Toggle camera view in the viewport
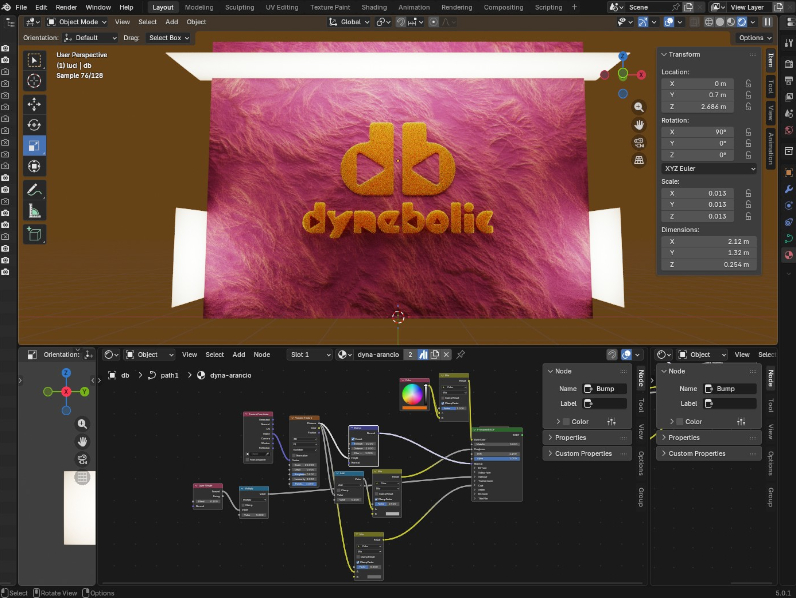The height and width of the screenshot is (598, 796). 640,142
